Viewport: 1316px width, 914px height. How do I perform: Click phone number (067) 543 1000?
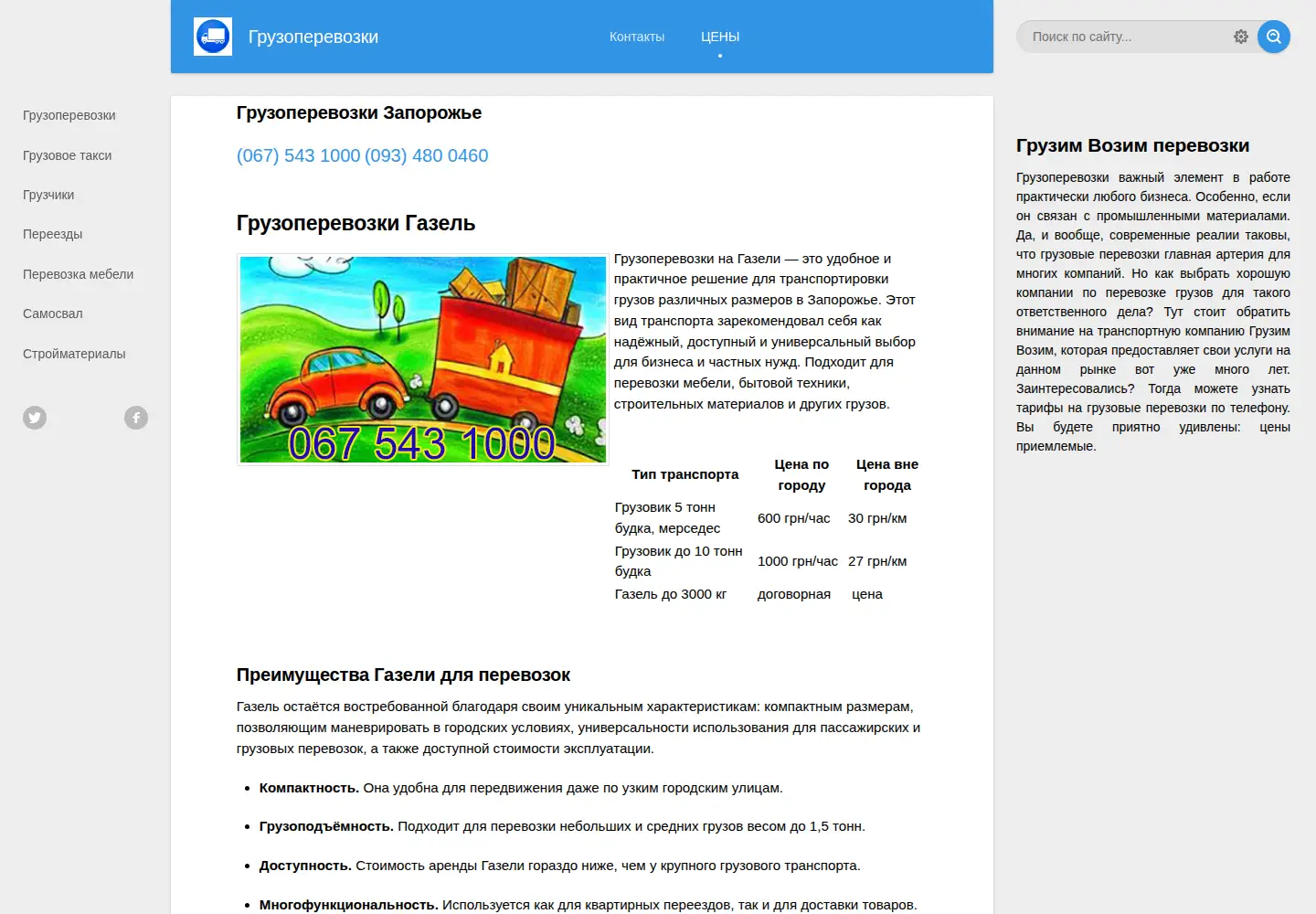point(298,155)
